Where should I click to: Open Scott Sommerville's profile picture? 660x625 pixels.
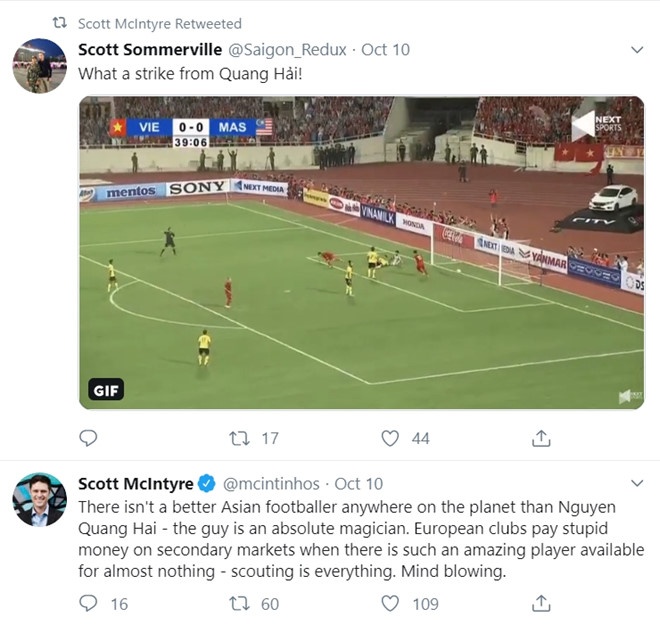coord(39,66)
